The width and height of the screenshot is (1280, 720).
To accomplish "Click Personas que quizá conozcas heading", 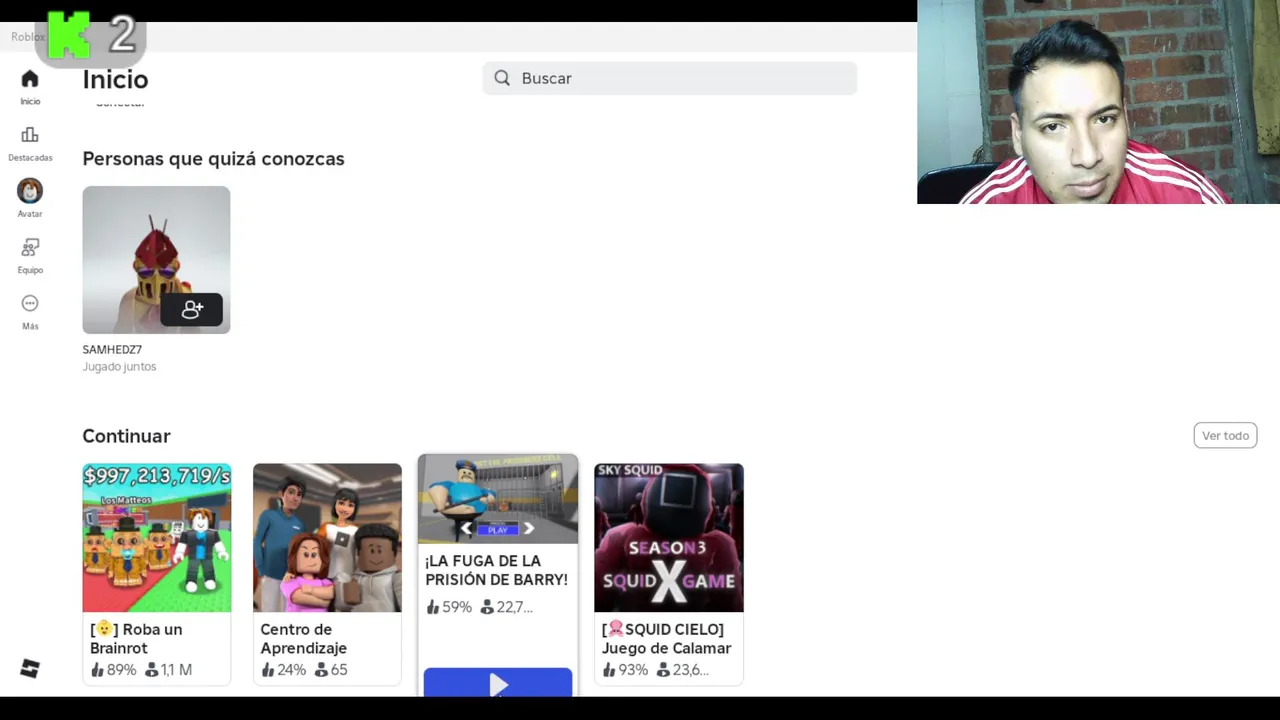I will coord(213,158).
